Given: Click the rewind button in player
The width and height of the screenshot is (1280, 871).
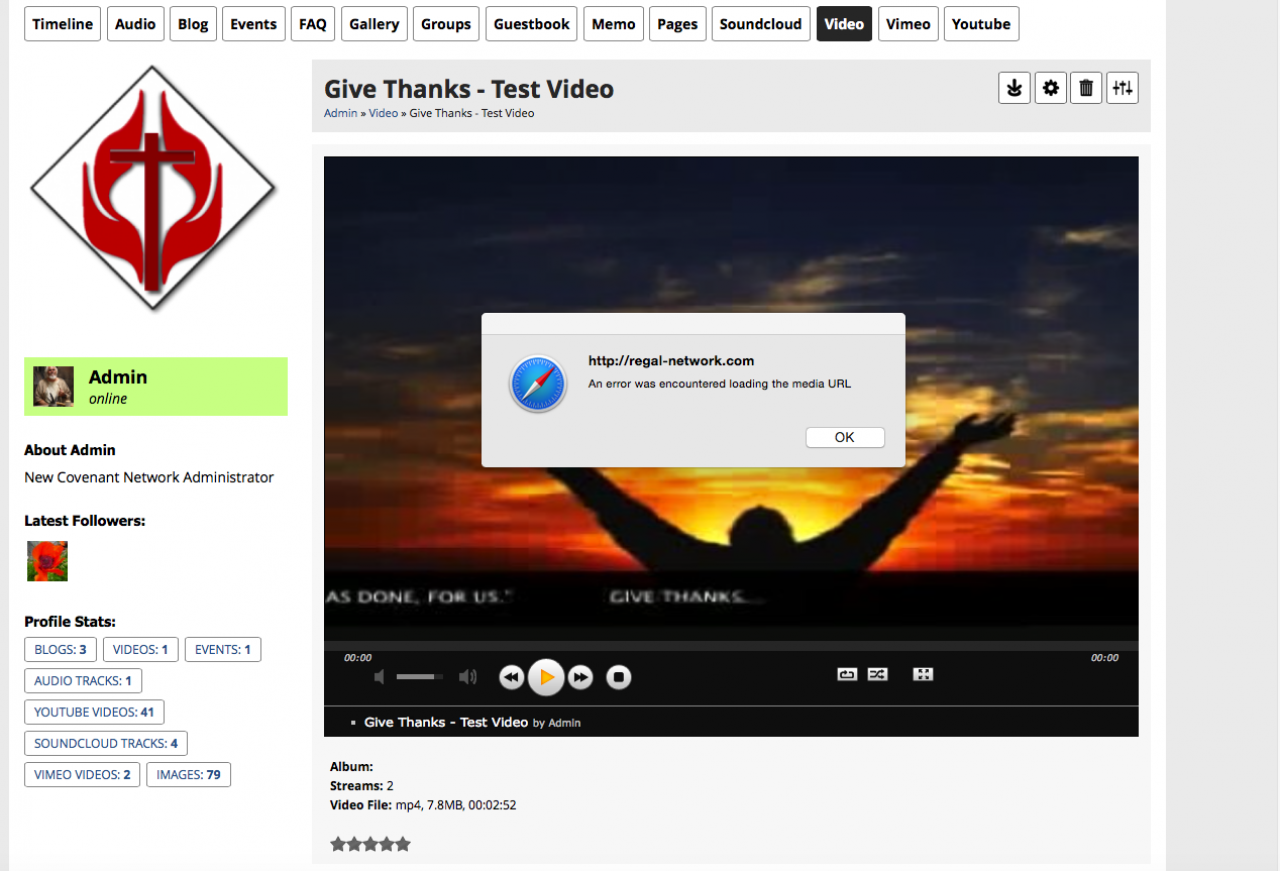Looking at the screenshot, I should pyautogui.click(x=511, y=678).
